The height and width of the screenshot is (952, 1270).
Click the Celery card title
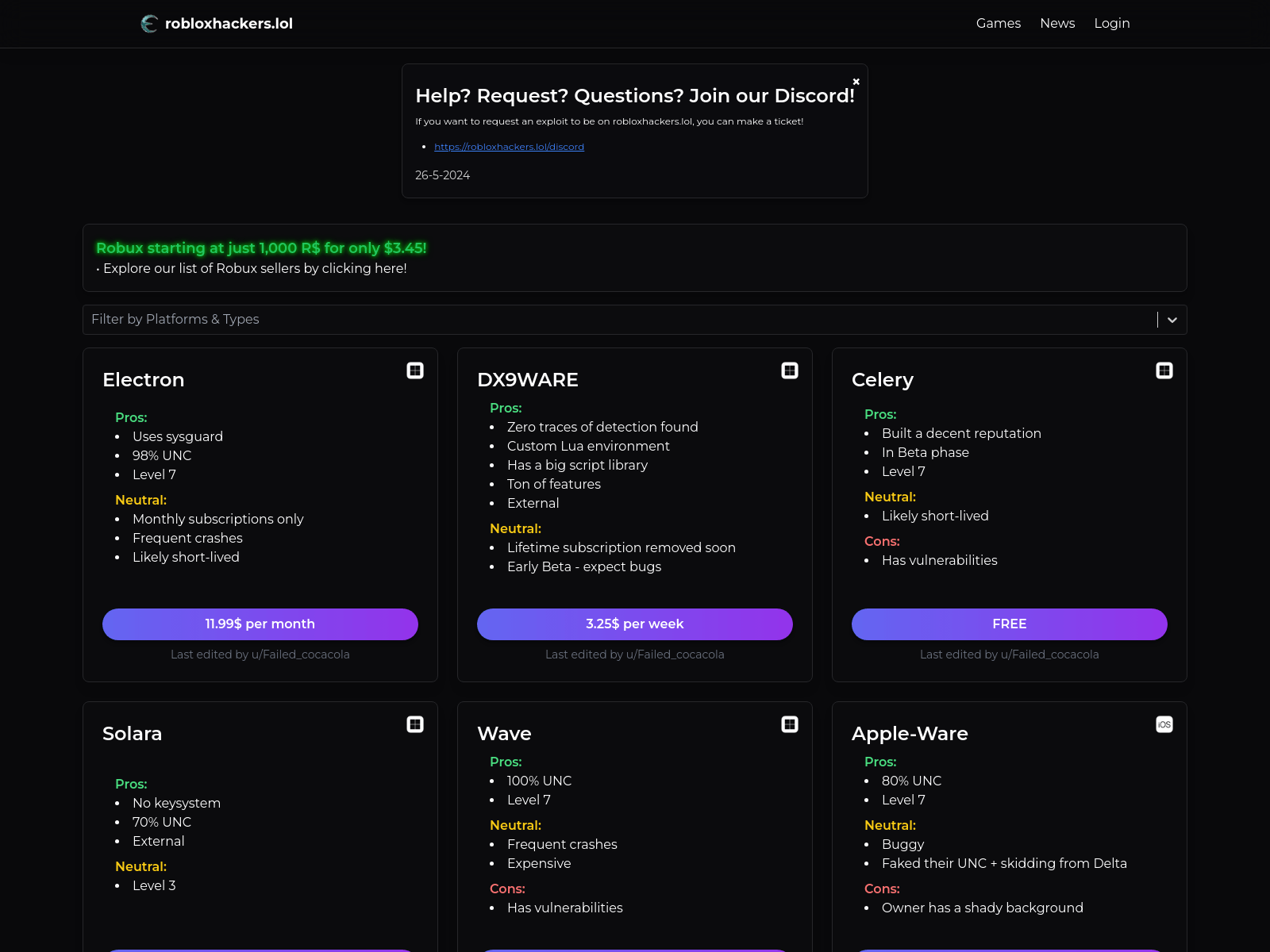(883, 380)
